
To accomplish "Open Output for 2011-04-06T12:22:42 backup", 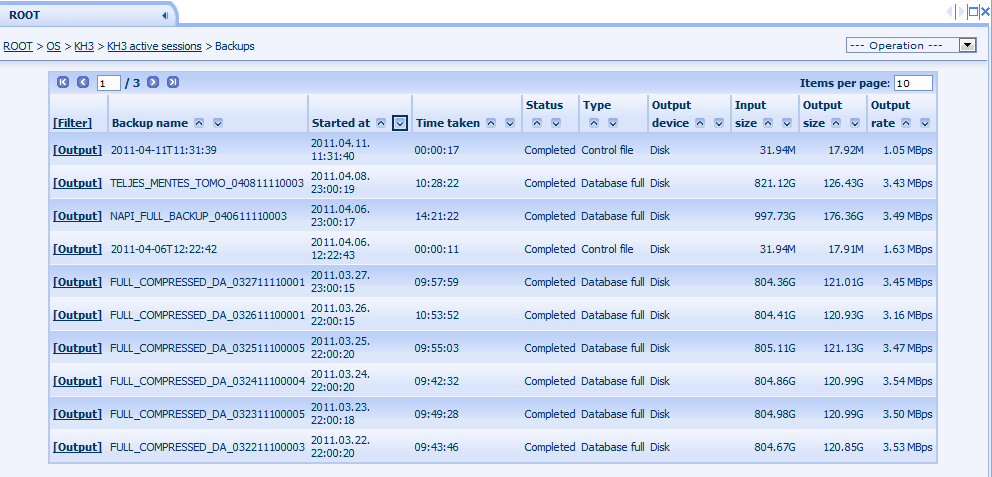I will (77, 249).
